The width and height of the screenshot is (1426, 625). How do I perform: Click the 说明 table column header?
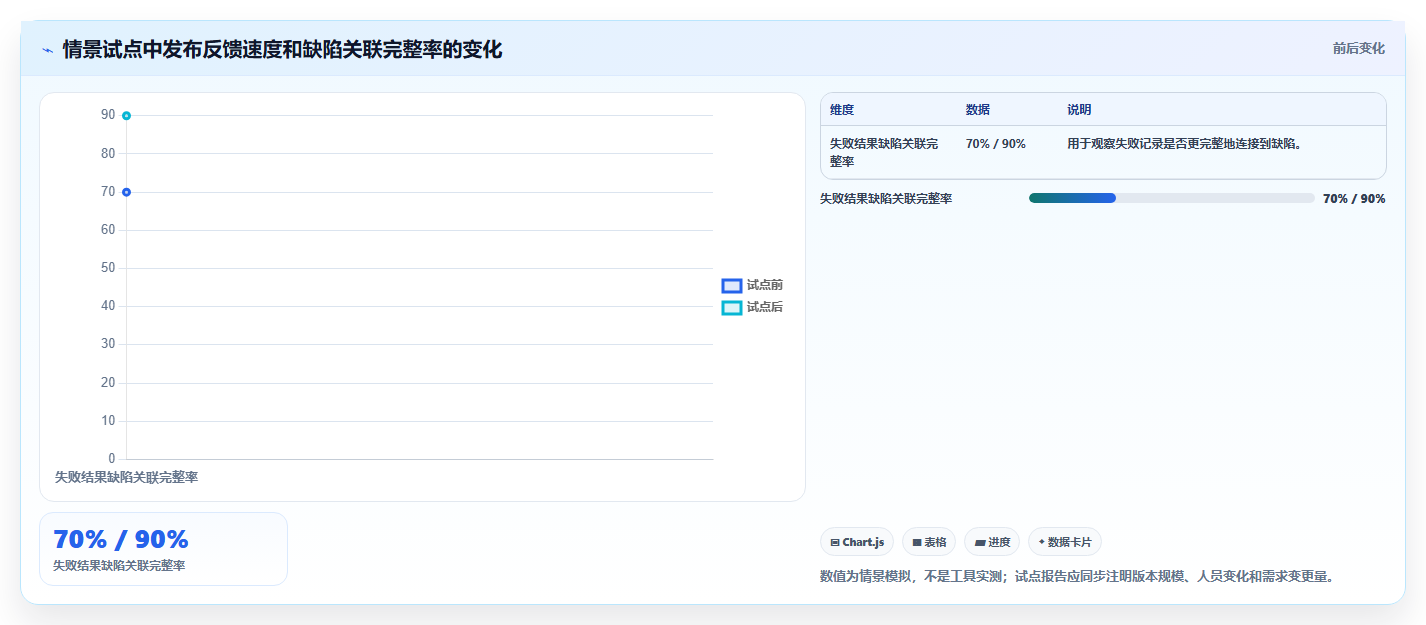point(1079,110)
